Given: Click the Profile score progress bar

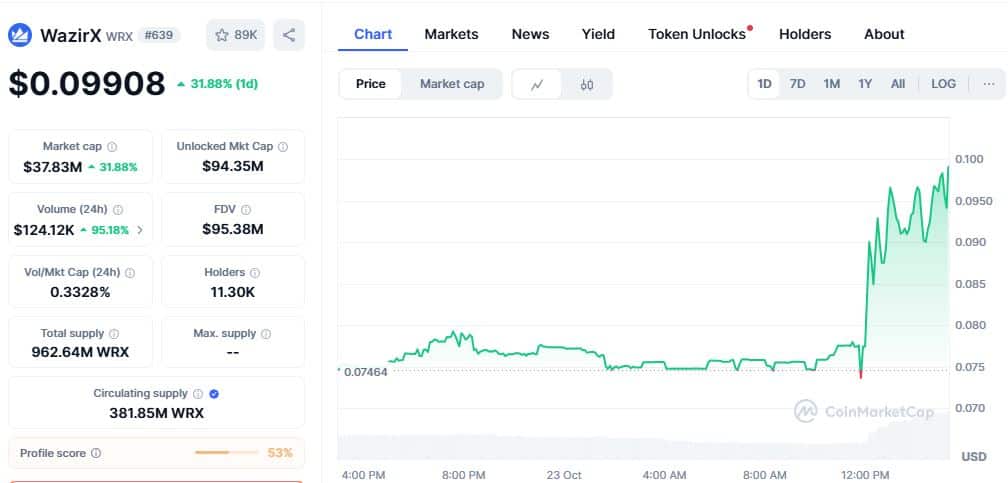Looking at the screenshot, I should click(x=226, y=453).
